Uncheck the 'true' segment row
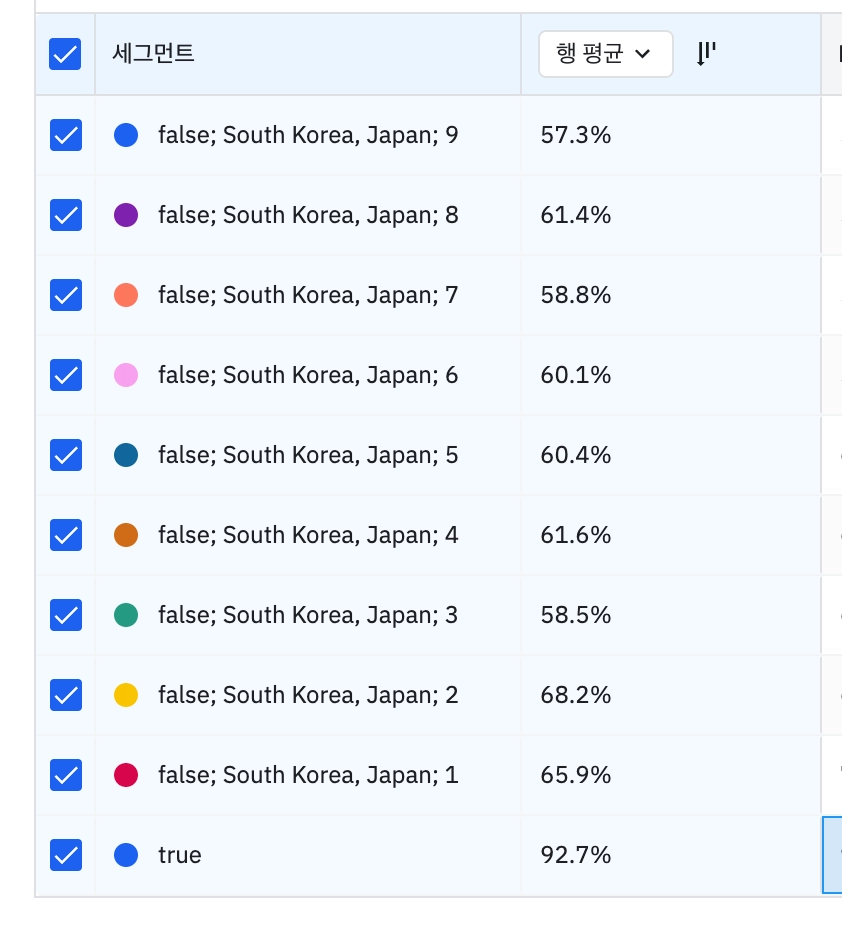 point(66,855)
